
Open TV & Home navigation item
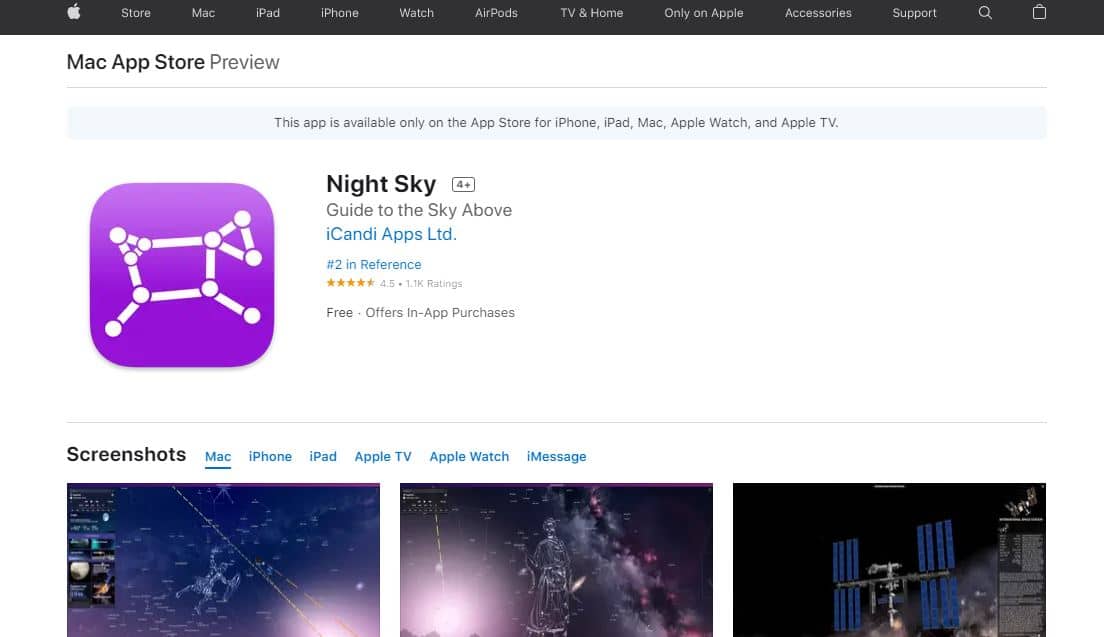pos(591,13)
